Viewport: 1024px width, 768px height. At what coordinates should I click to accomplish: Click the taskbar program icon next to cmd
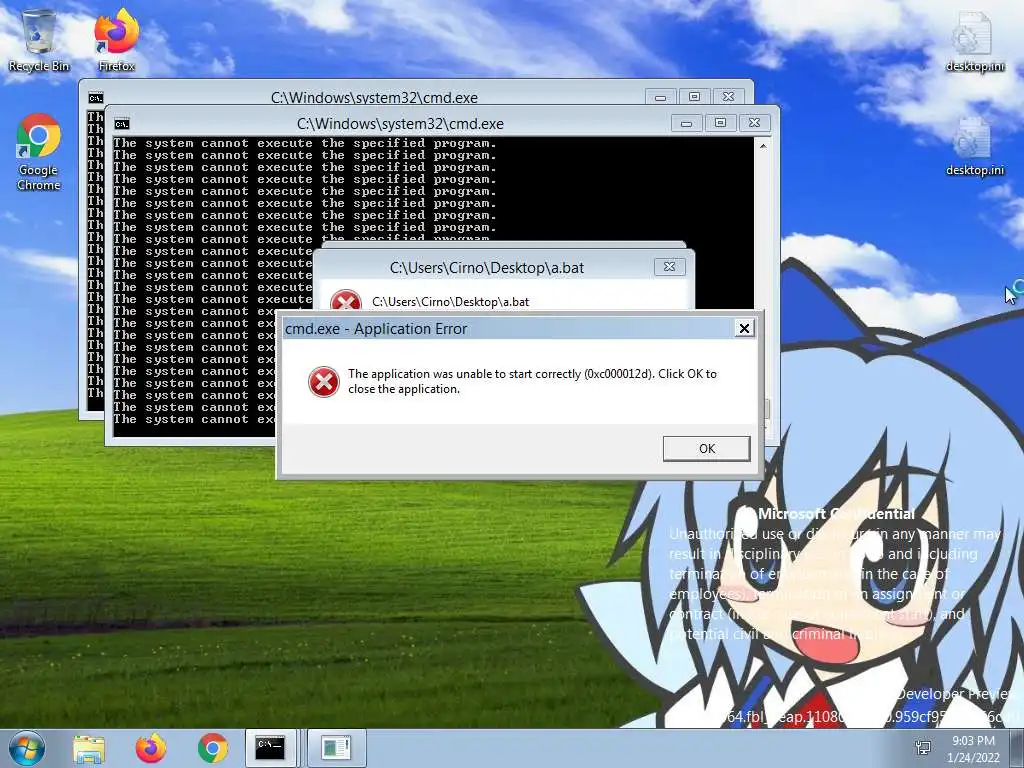pyautogui.click(x=336, y=748)
